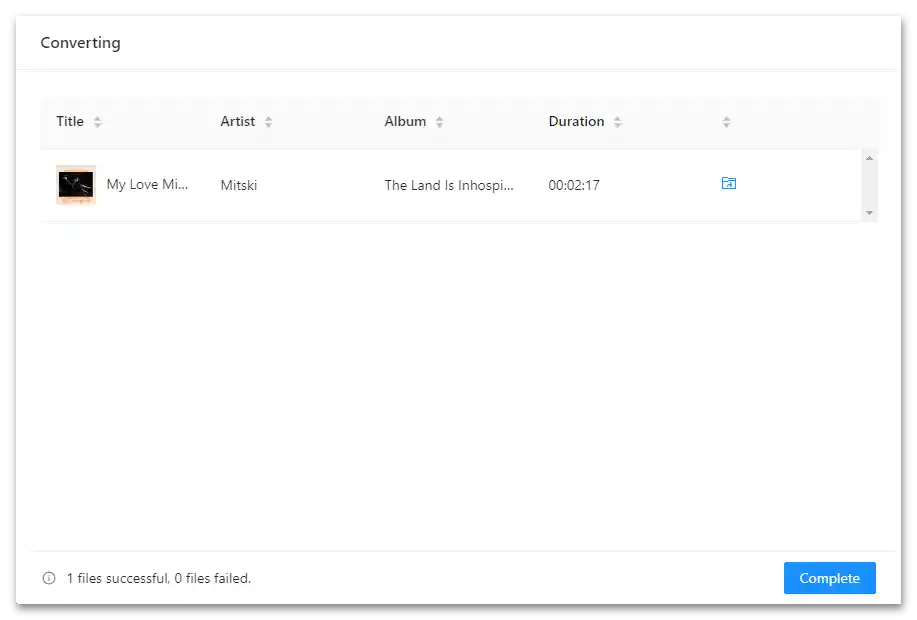
Task: Select the album cover thumbnail of the track
Action: (76, 185)
